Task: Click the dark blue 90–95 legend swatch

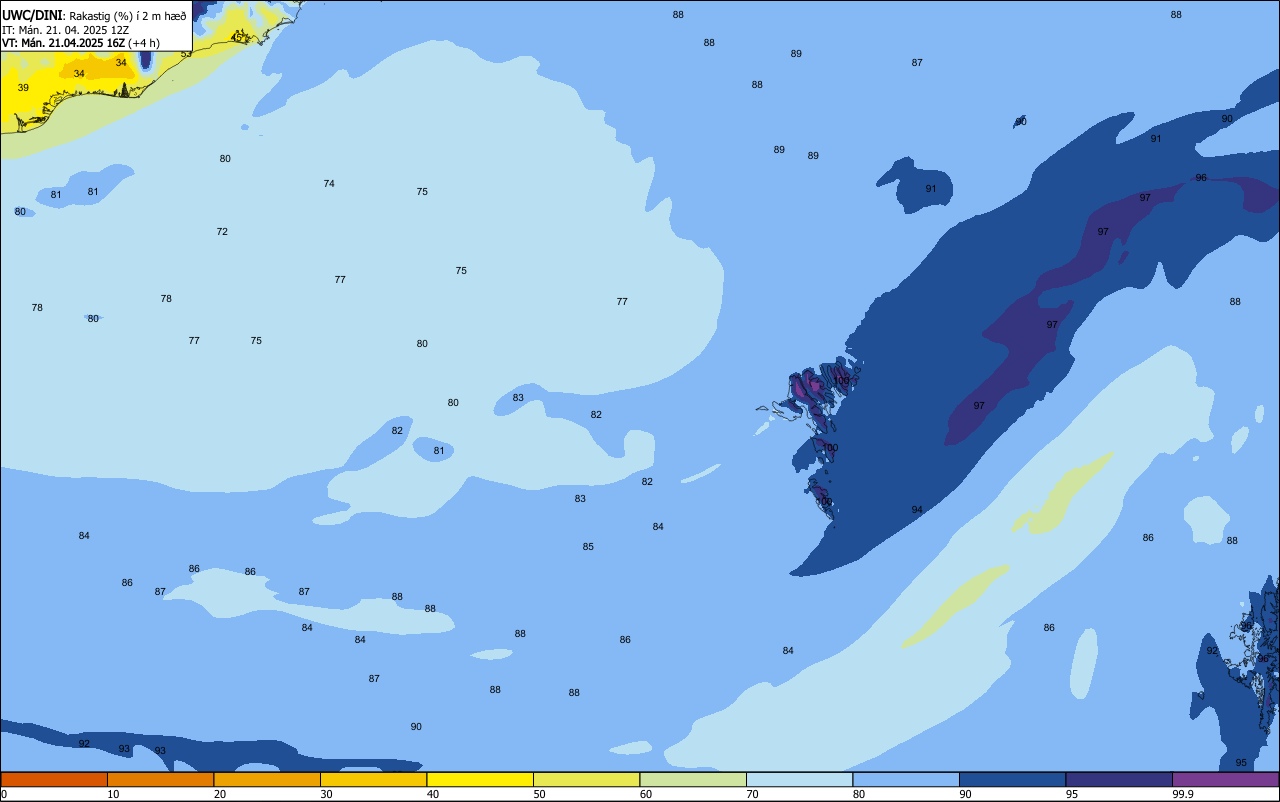Action: pyautogui.click(x=1012, y=779)
